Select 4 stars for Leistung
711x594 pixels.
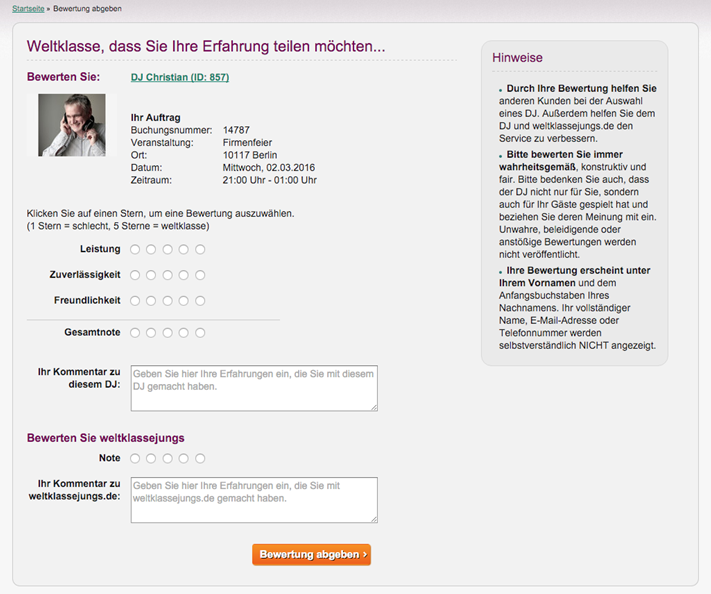[x=184, y=249]
